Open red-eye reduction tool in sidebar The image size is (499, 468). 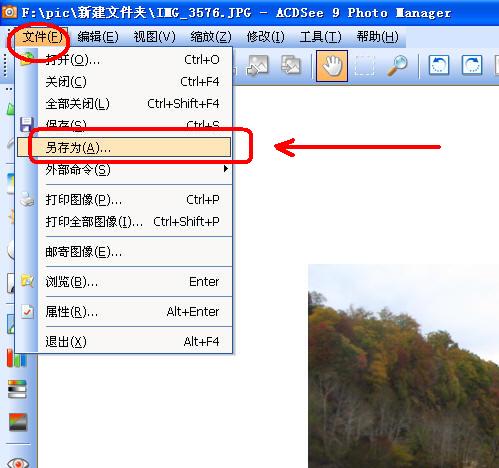[17, 462]
